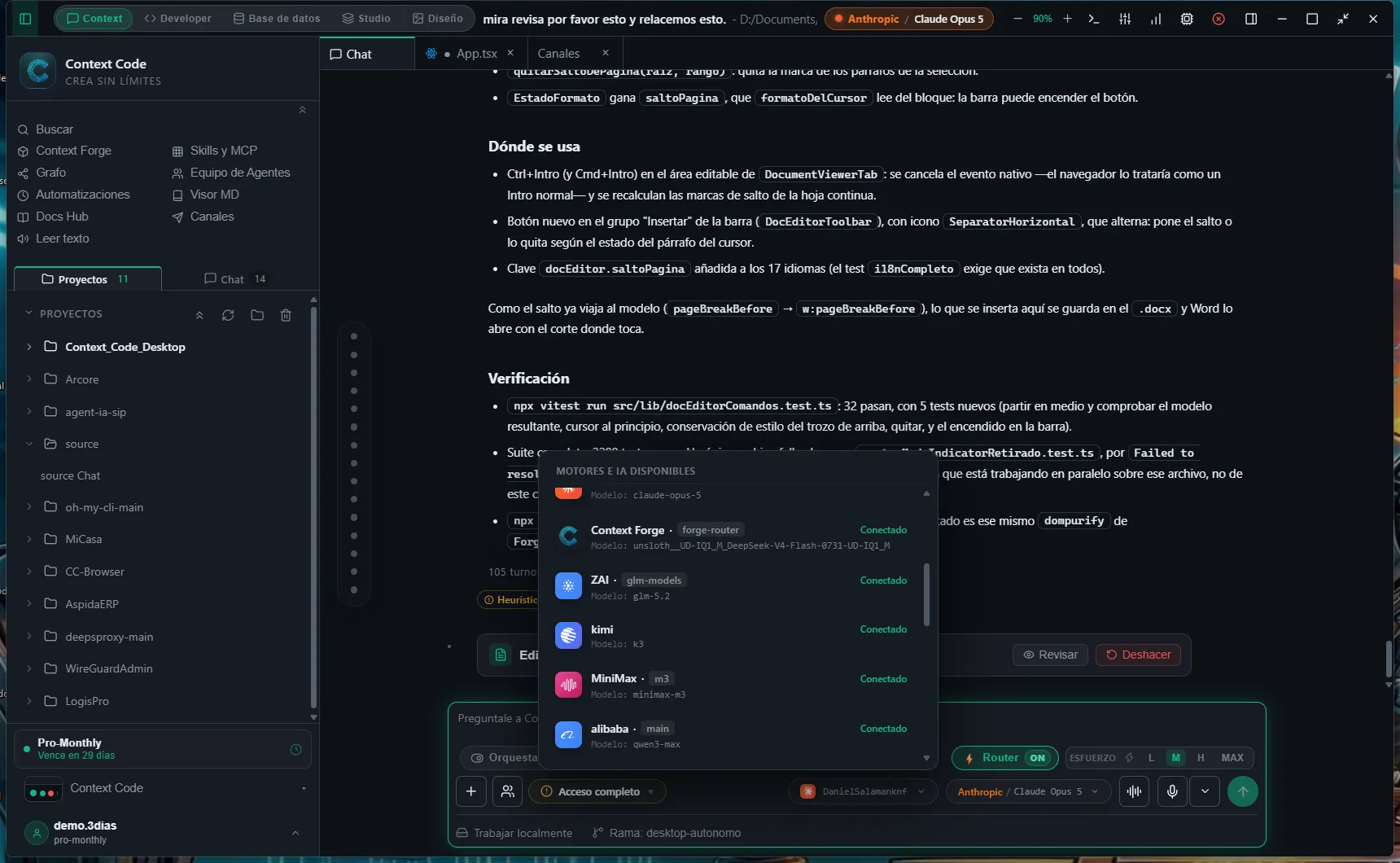Click the Deshacer button
The width and height of the screenshot is (1400, 863).
point(1138,655)
